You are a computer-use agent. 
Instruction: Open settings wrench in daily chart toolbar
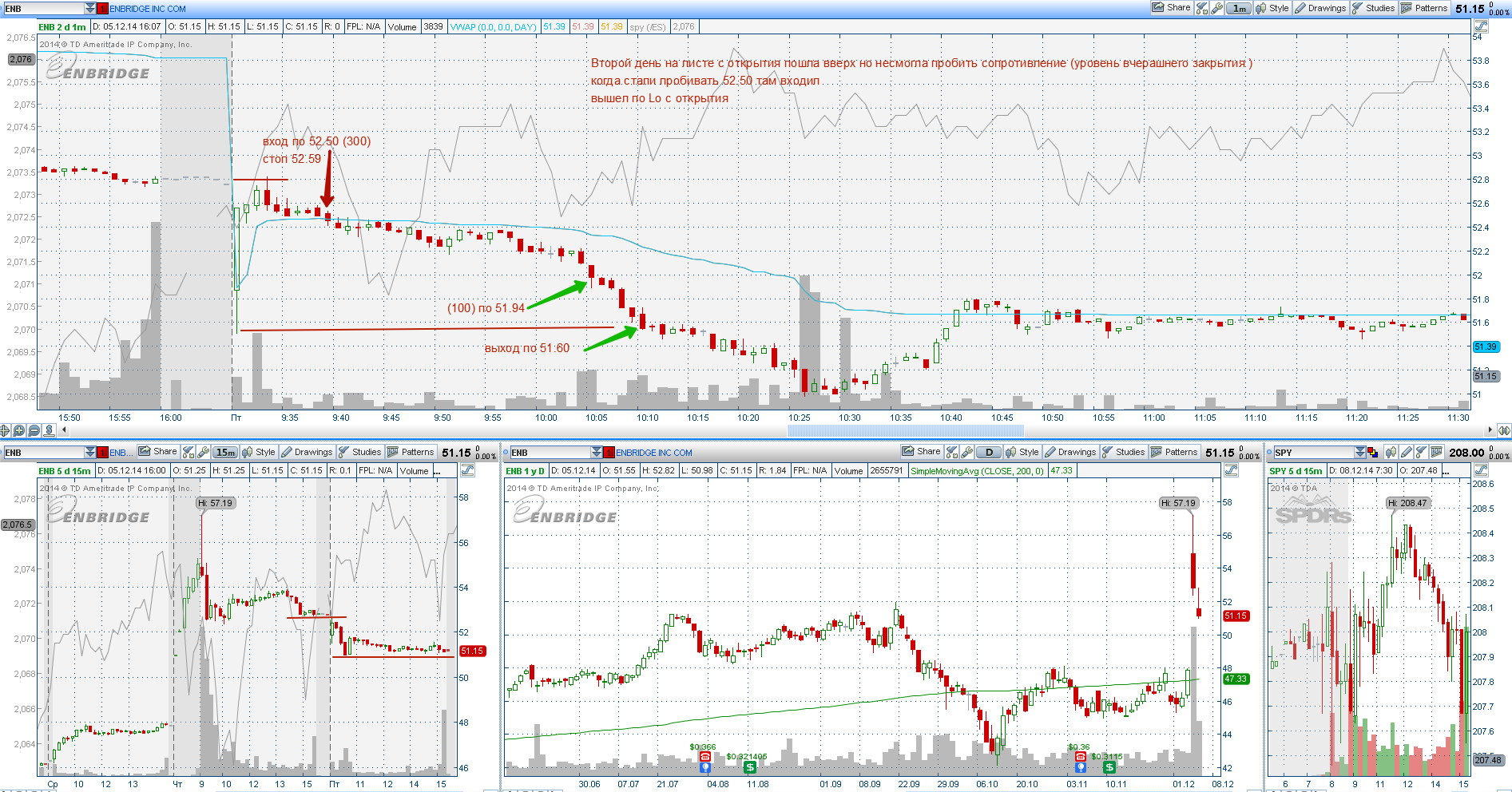point(966,452)
